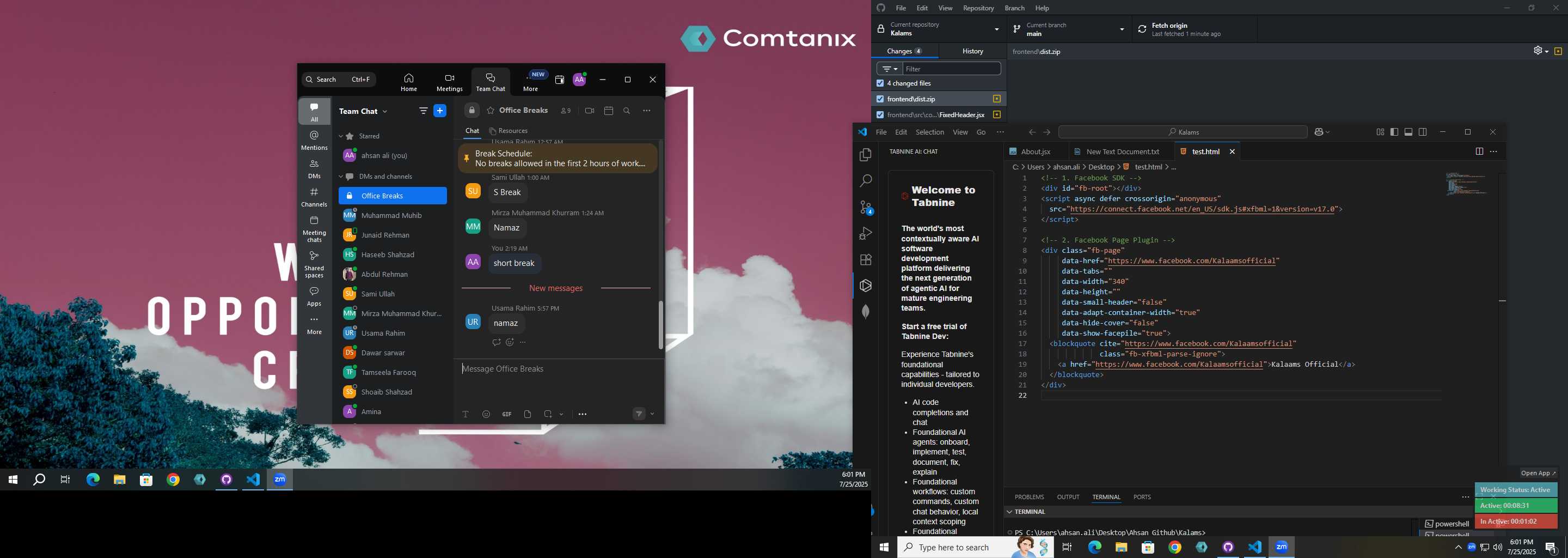The image size is (1568, 558).
Task: Expand the Team Chat header dropdown
Action: click(385, 112)
